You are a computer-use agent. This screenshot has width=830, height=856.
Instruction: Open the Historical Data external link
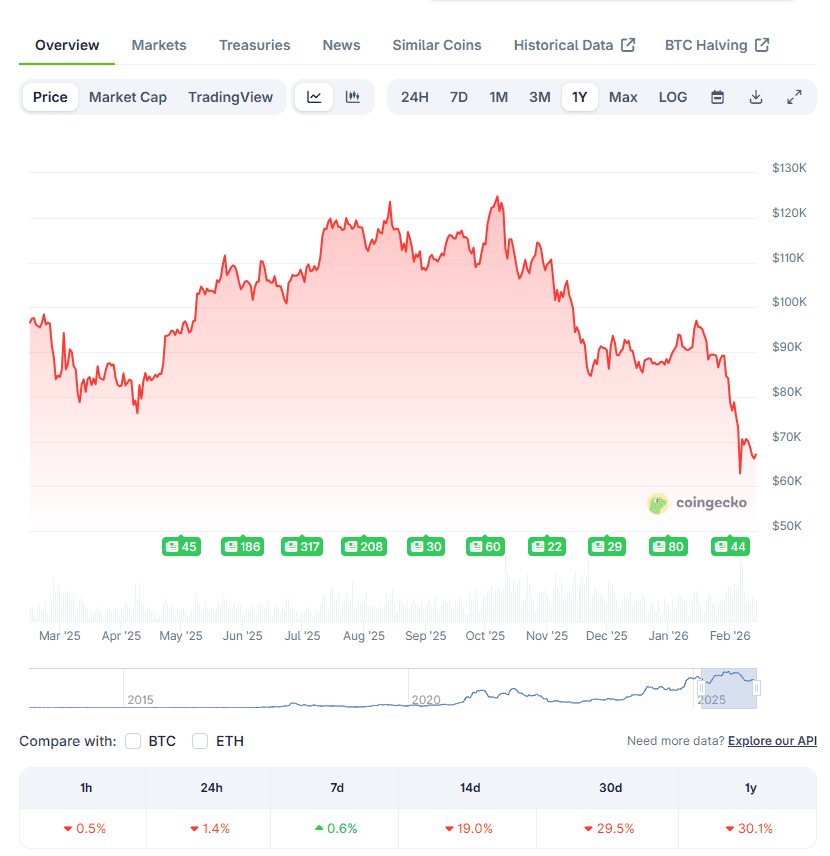[574, 45]
